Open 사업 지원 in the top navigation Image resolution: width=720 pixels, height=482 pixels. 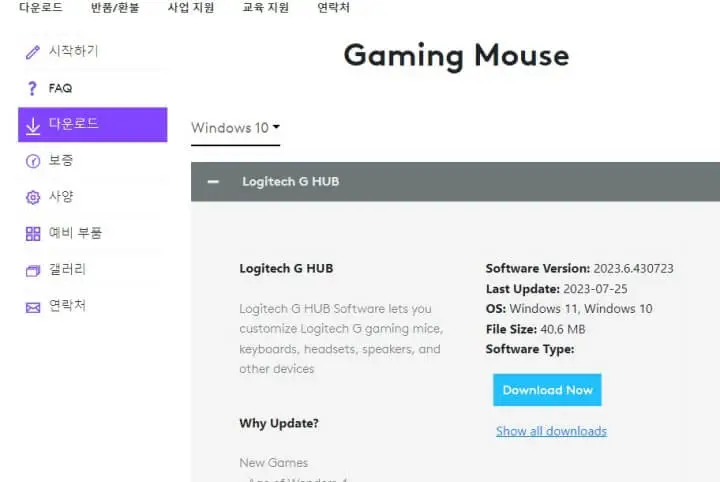191,7
